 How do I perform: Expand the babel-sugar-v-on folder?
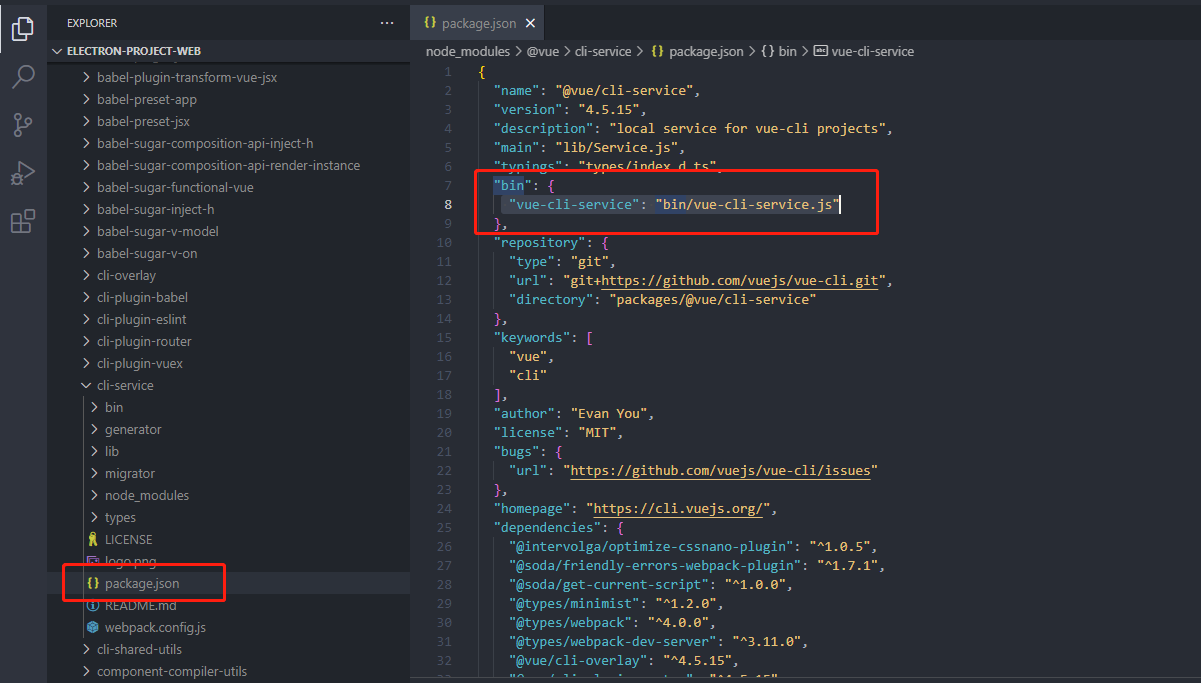147,253
